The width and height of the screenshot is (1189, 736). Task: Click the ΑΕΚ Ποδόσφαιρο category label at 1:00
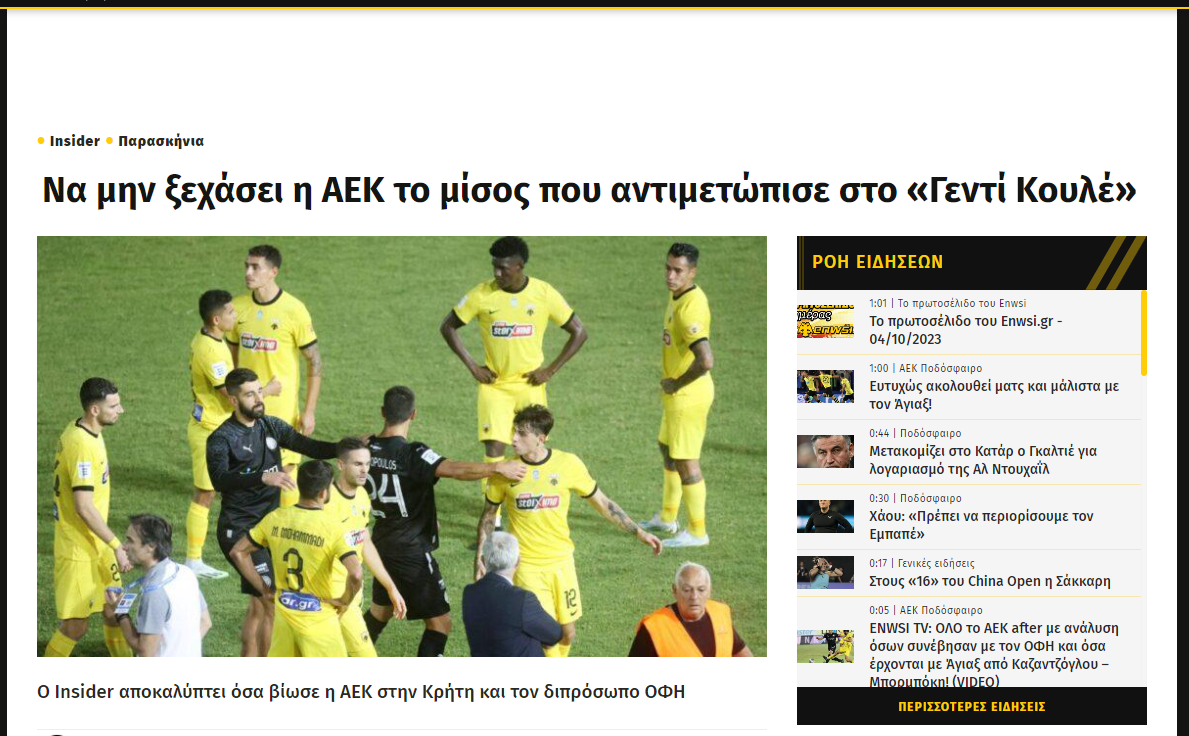pyautogui.click(x=940, y=368)
